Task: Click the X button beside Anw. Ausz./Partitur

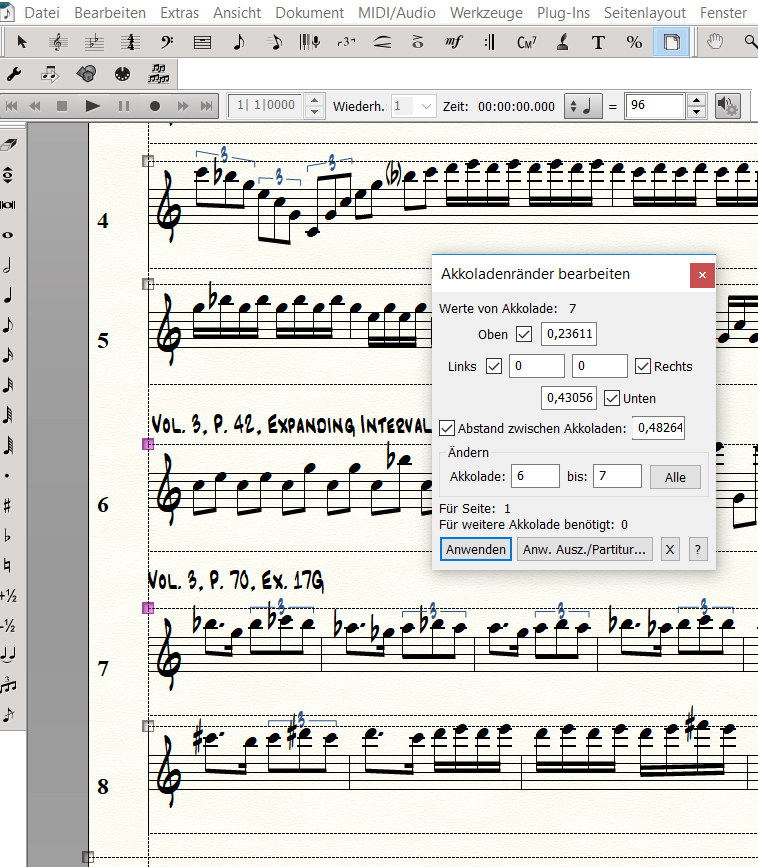Action: point(670,549)
